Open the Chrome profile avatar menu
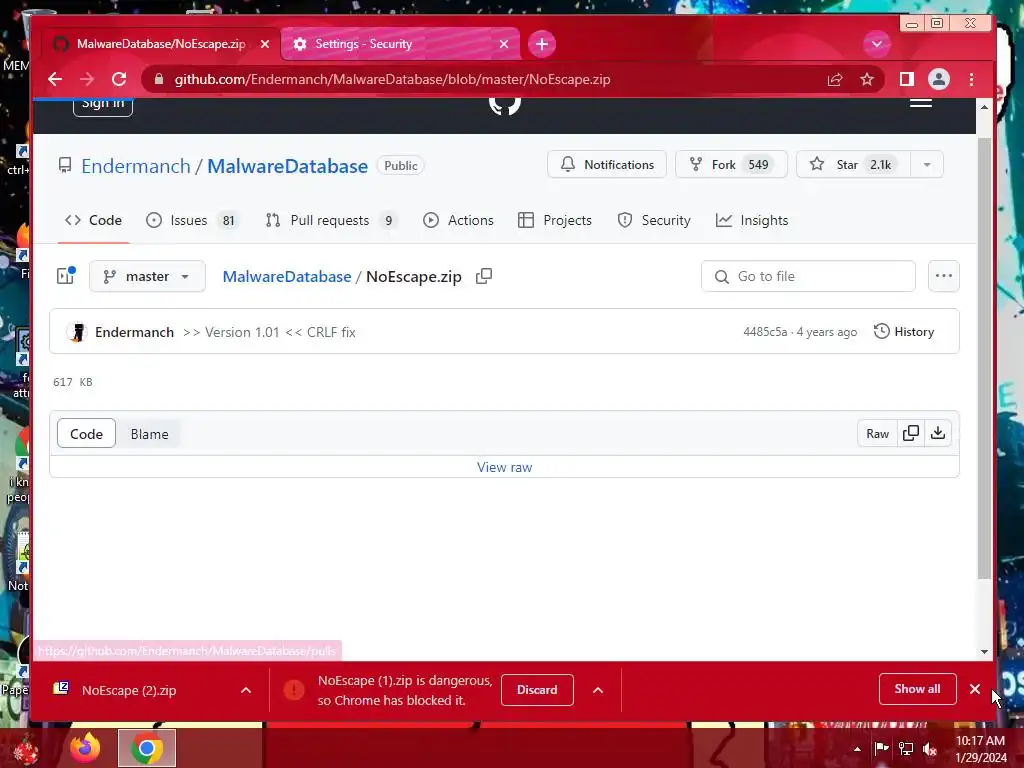Screen dimensions: 1024x768 938,80
